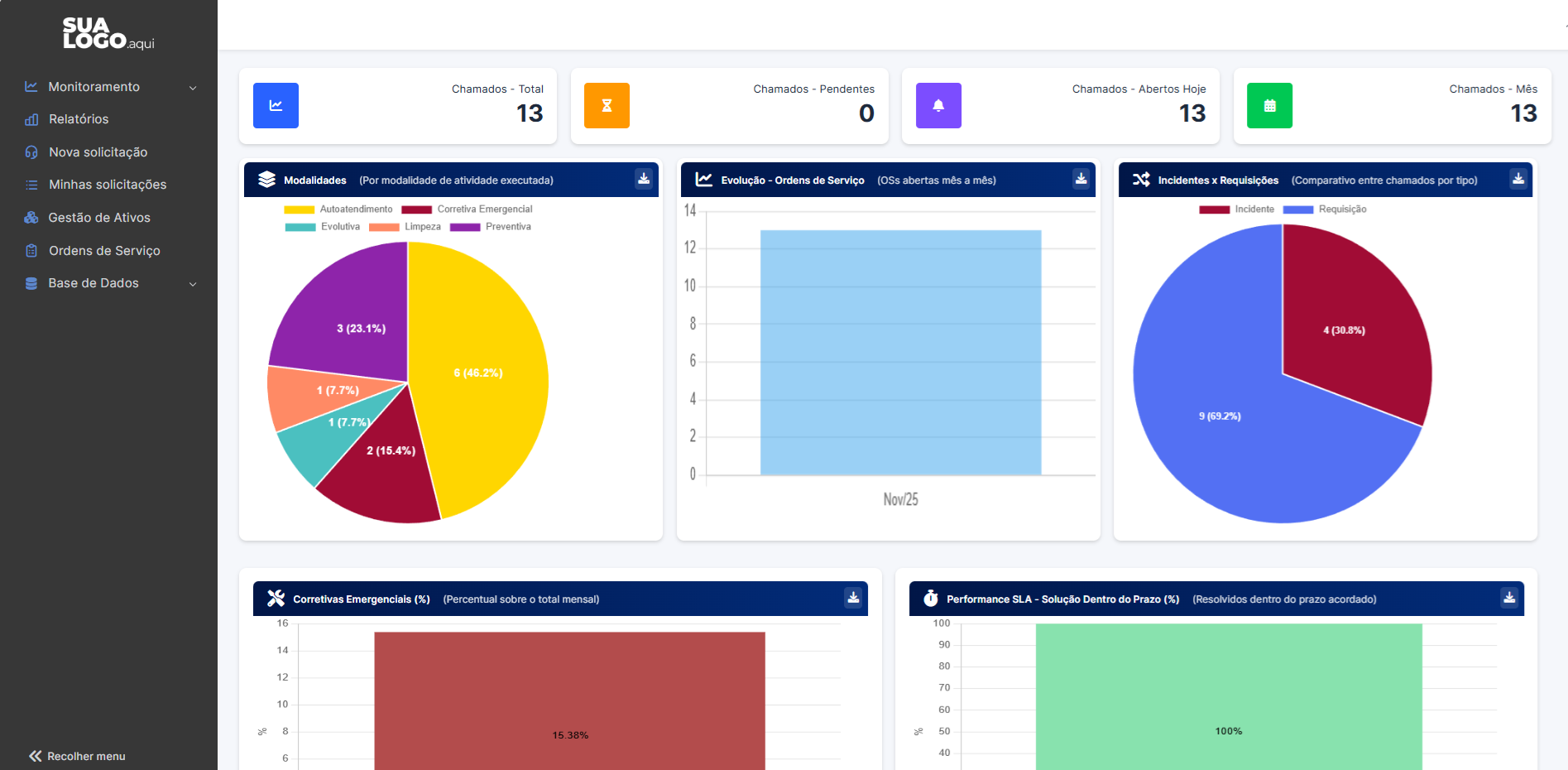The width and height of the screenshot is (1568, 770).
Task: Collapse sidebar with Recolher menu
Action: point(77,756)
